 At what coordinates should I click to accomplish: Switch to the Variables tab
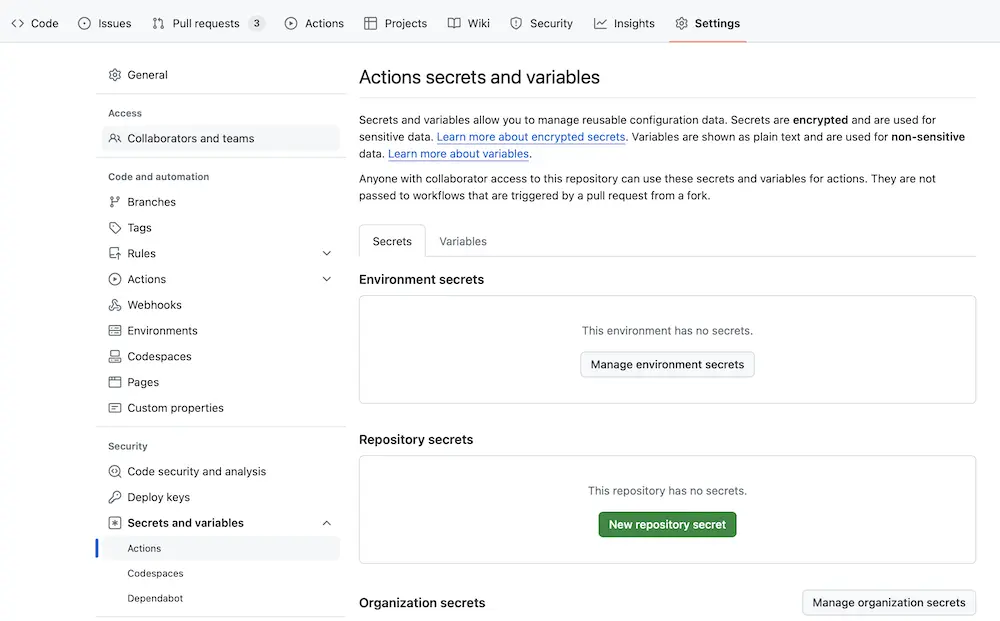[463, 241]
